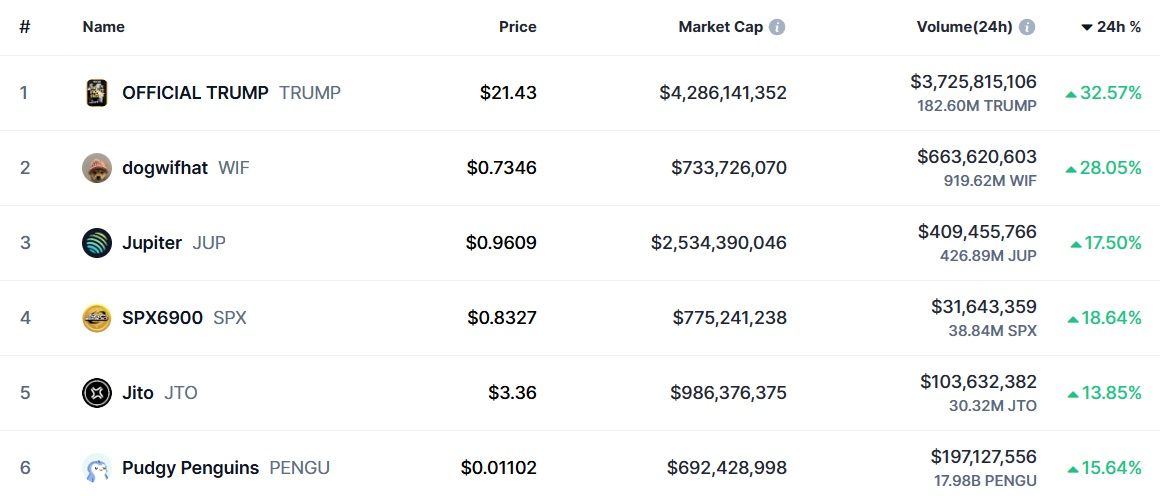Sort by Market Cap column header
Image resolution: width=1160 pixels, height=501 pixels.
(x=720, y=27)
